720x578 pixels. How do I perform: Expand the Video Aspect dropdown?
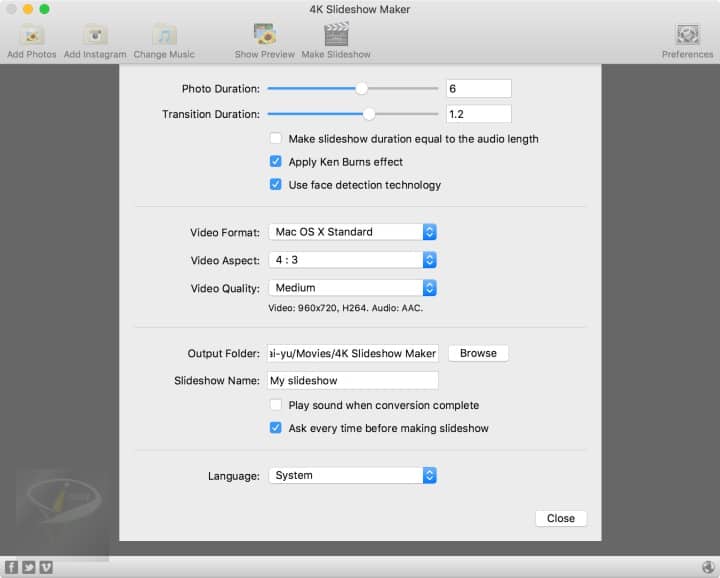(352, 260)
